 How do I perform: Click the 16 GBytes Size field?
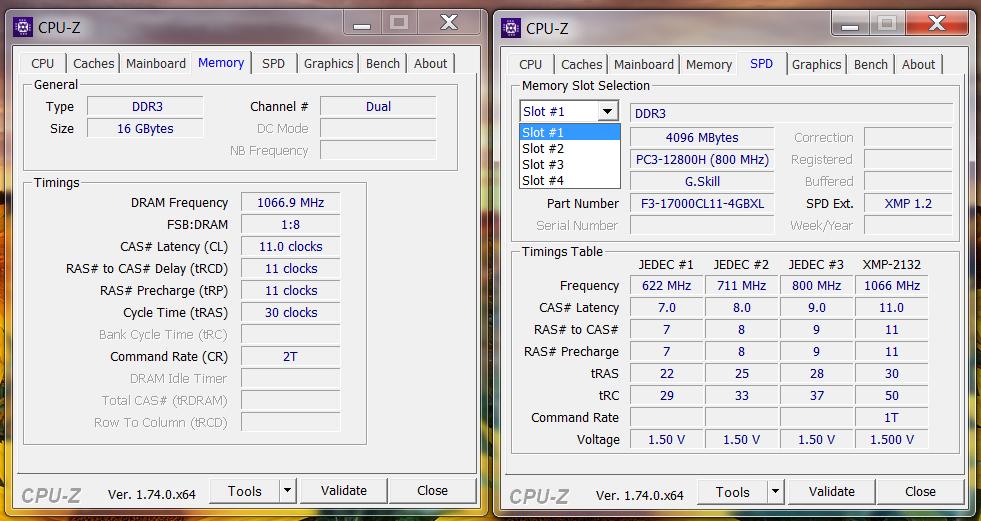[145, 129]
